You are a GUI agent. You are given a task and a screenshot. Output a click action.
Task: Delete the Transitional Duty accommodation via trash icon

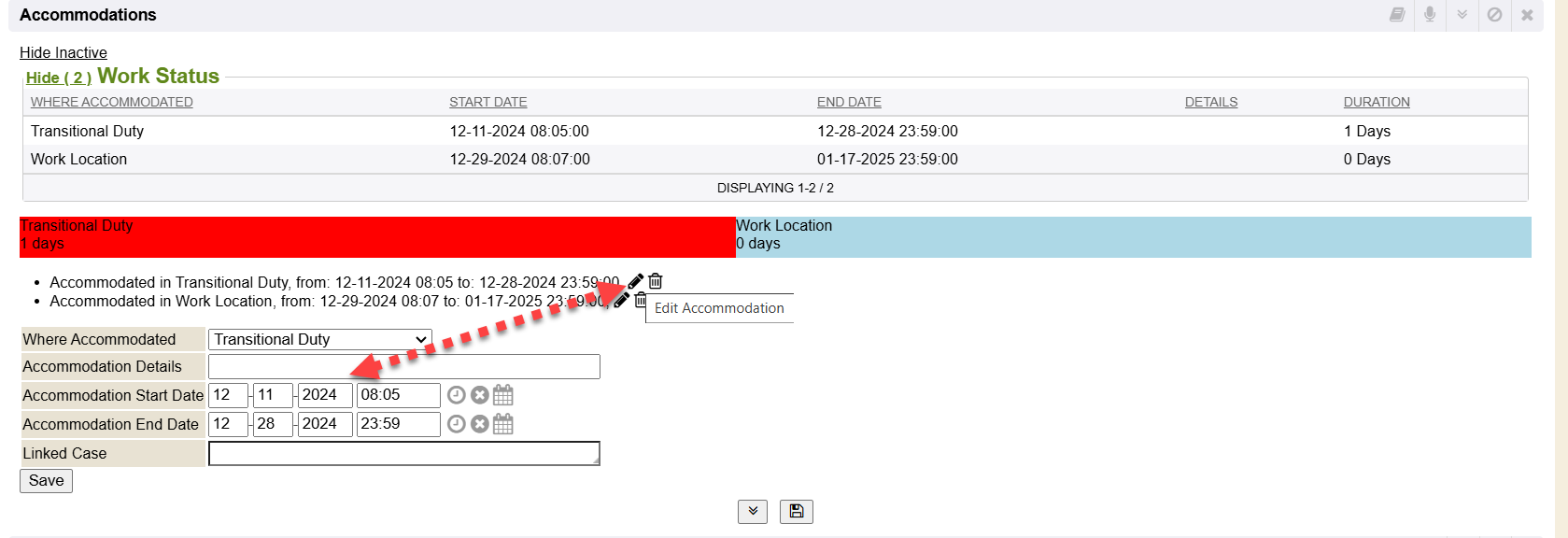coord(656,281)
